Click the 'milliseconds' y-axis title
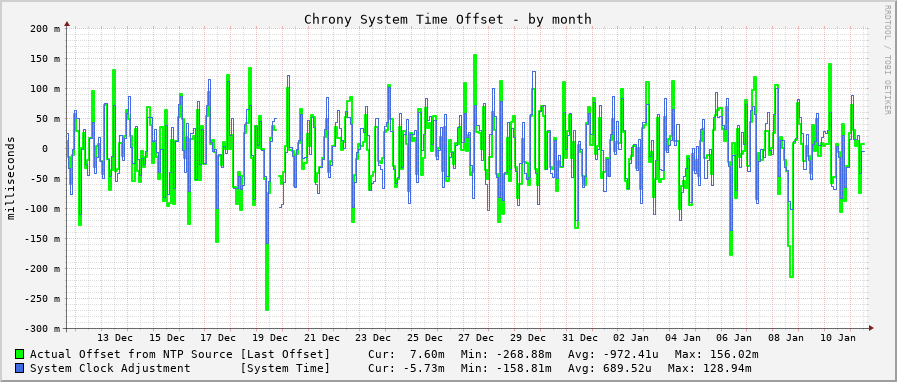Viewport: 897px width, 382px height. point(11,178)
